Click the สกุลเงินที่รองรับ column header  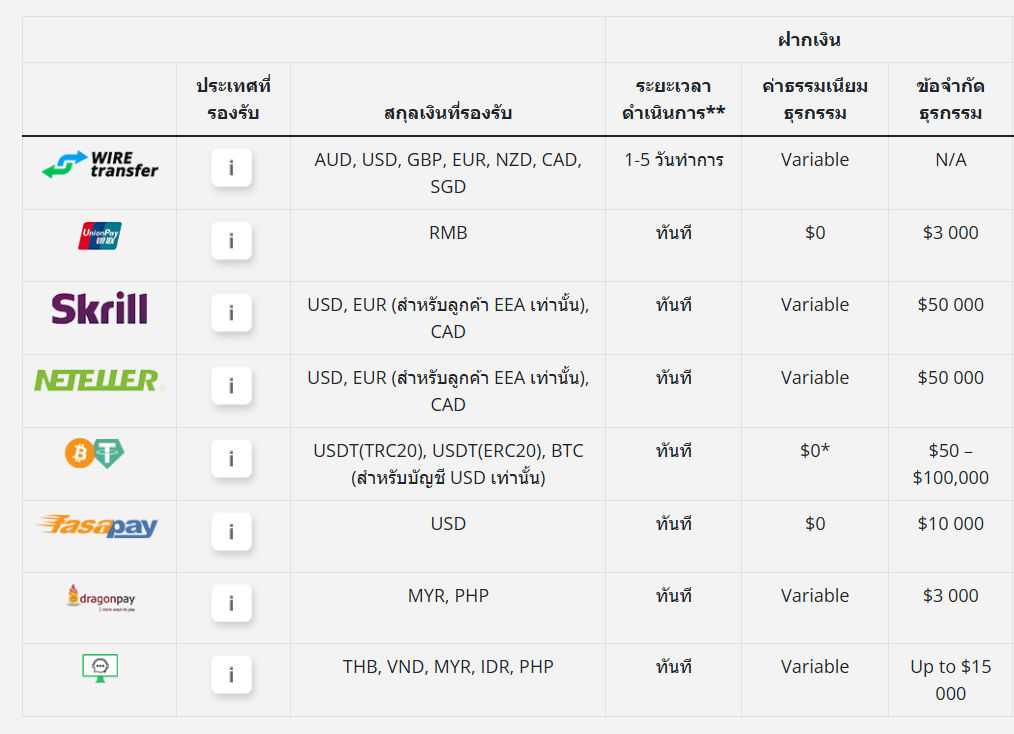point(447,112)
